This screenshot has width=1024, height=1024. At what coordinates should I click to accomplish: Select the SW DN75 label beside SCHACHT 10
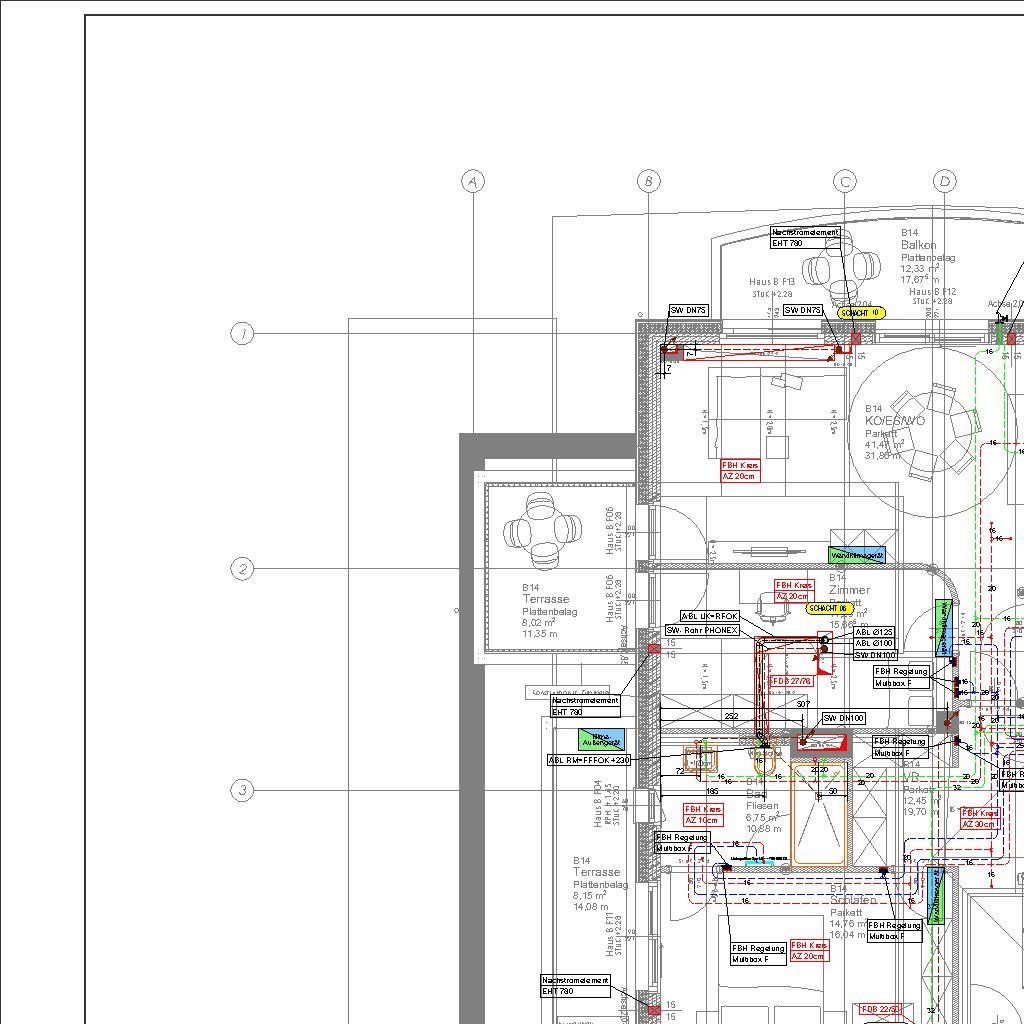(x=803, y=310)
